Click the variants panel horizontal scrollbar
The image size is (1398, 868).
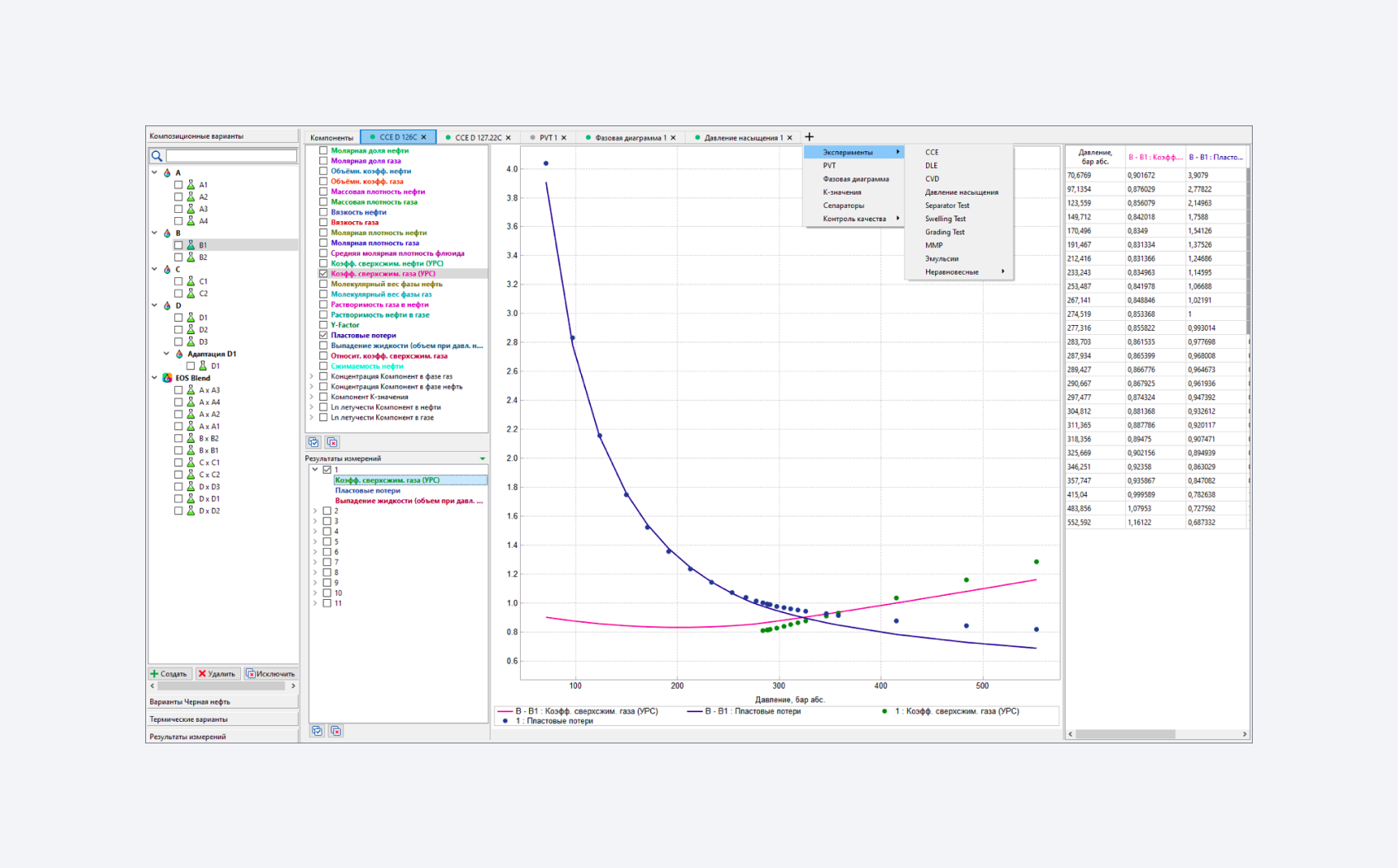(223, 686)
